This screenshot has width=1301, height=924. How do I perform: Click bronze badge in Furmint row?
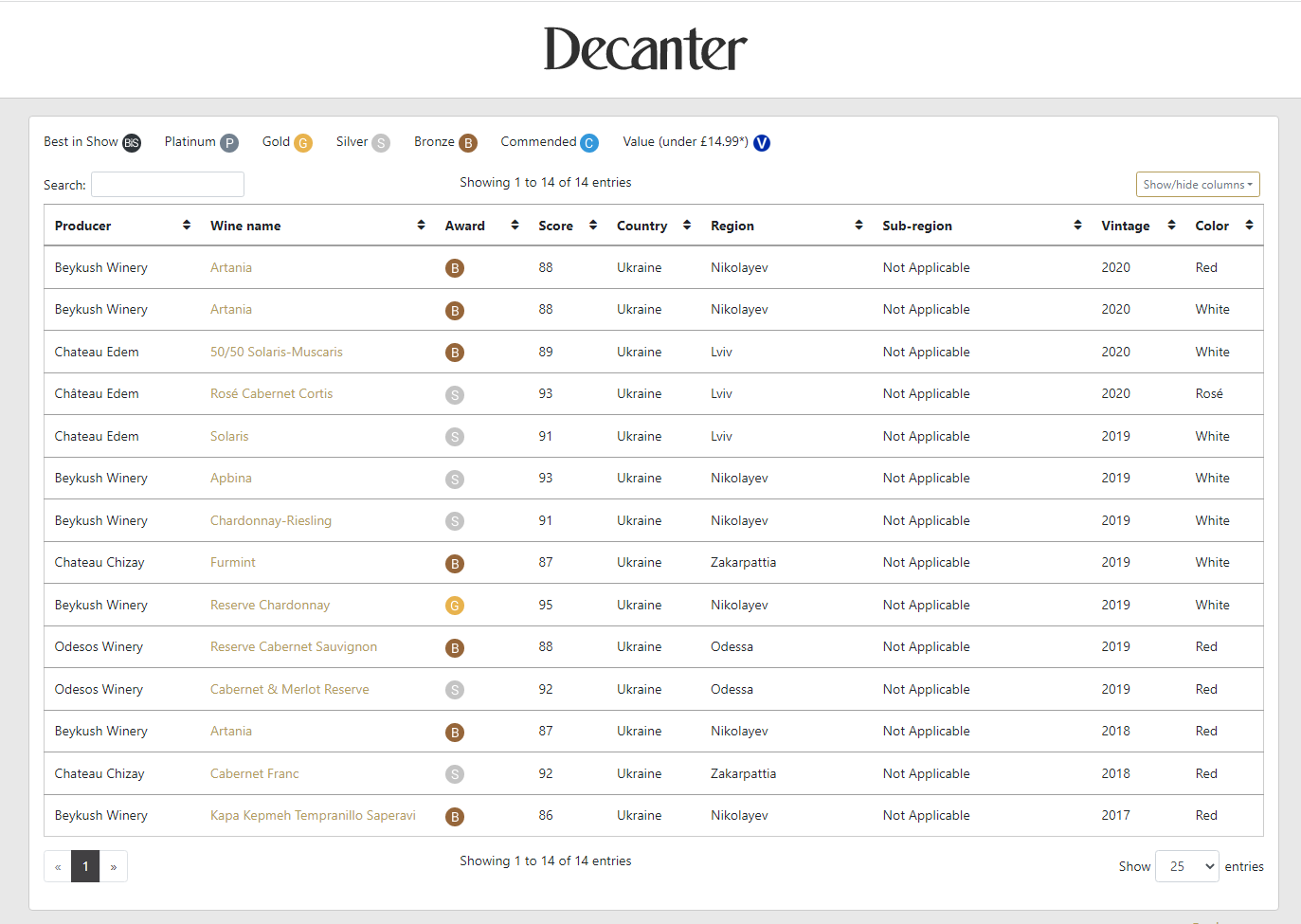(455, 564)
